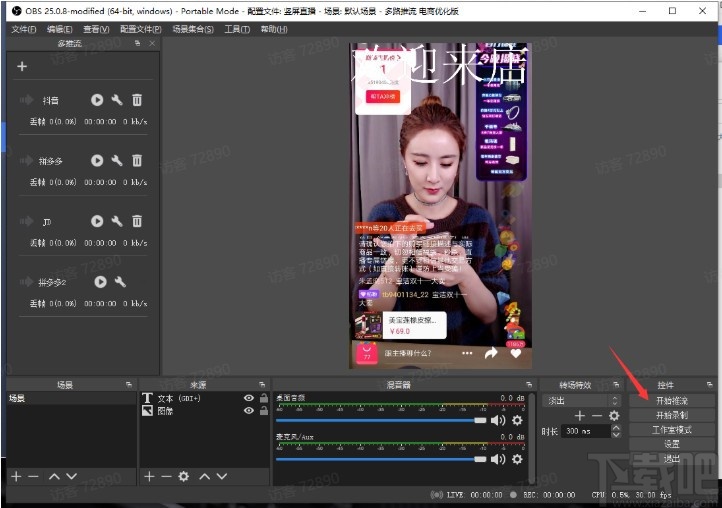The image size is (722, 508).
Task: Click the stream preview canvas
Action: 440,206
